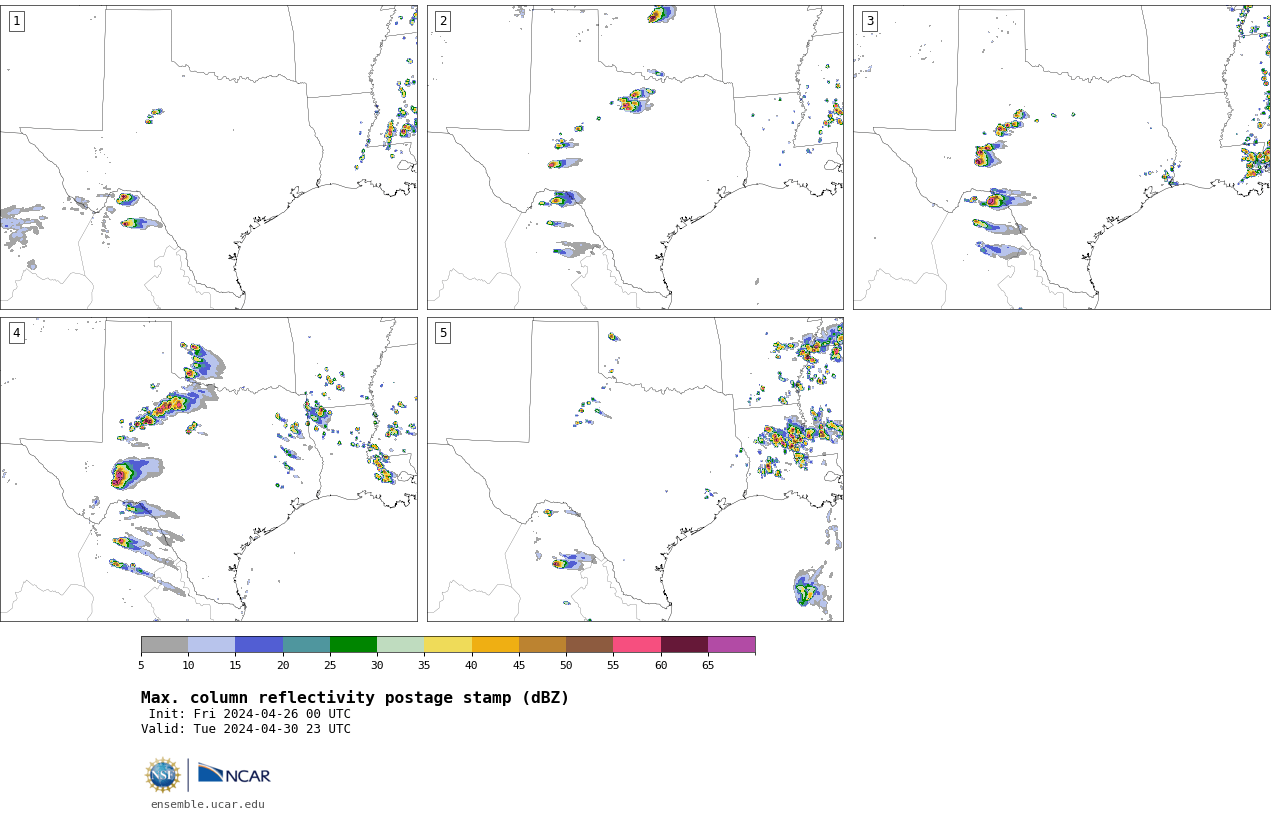The width and height of the screenshot is (1280, 815).
Task: Click the teal 20-25 dBZ swatch
Action: pyautogui.click(x=306, y=644)
